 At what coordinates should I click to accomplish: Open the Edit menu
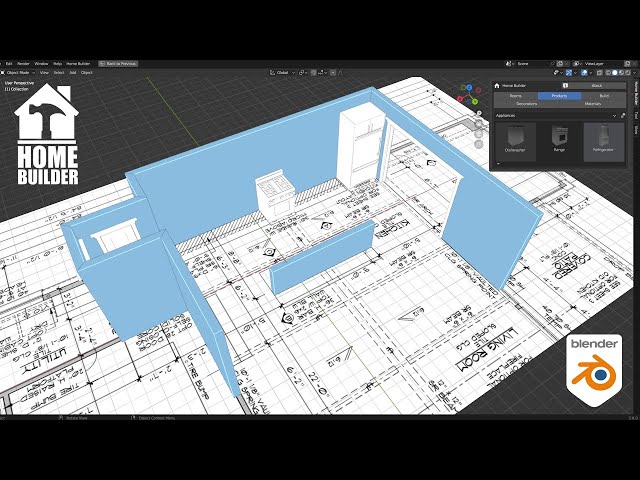click(9, 64)
